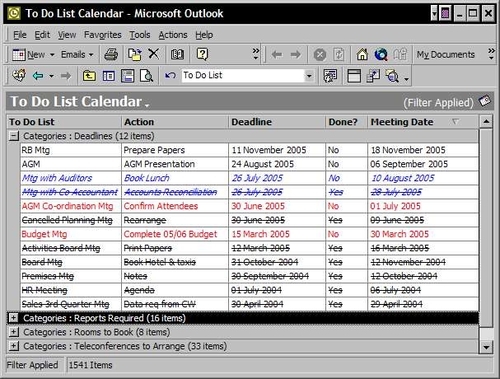Sort by the To Do List column header

64,122
